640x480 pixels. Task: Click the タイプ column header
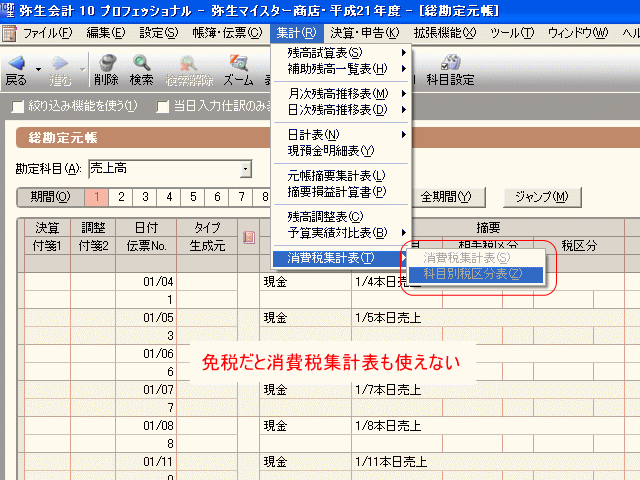[207, 227]
